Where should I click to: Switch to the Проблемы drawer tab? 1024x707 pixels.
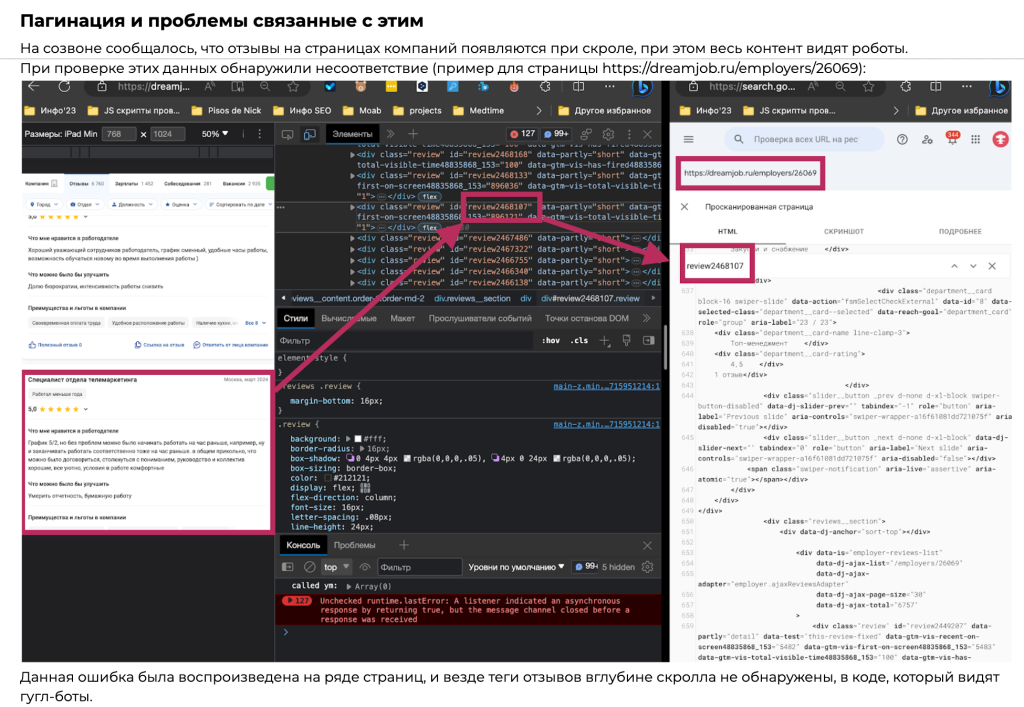tap(355, 545)
